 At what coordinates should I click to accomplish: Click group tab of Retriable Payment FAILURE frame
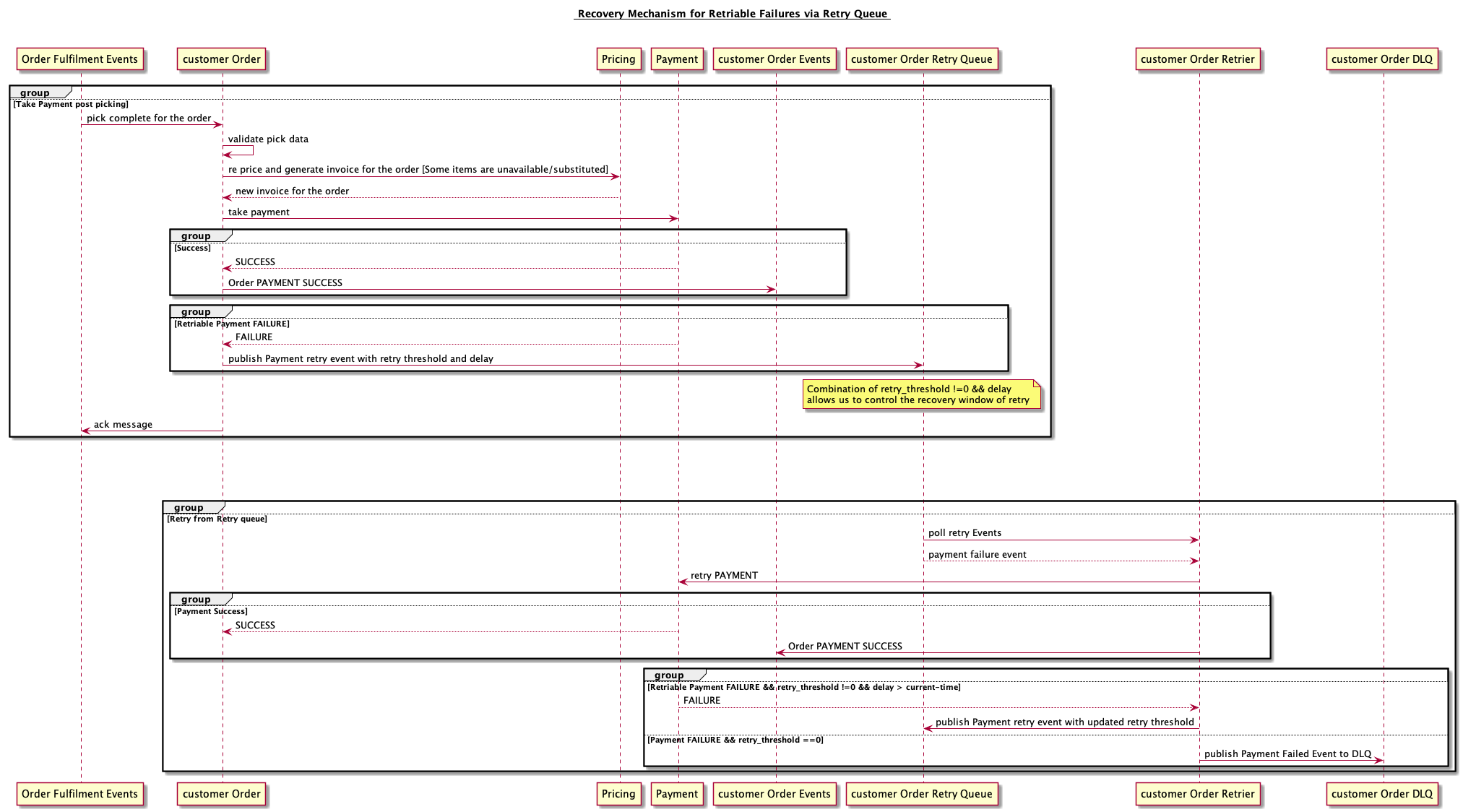point(201,311)
